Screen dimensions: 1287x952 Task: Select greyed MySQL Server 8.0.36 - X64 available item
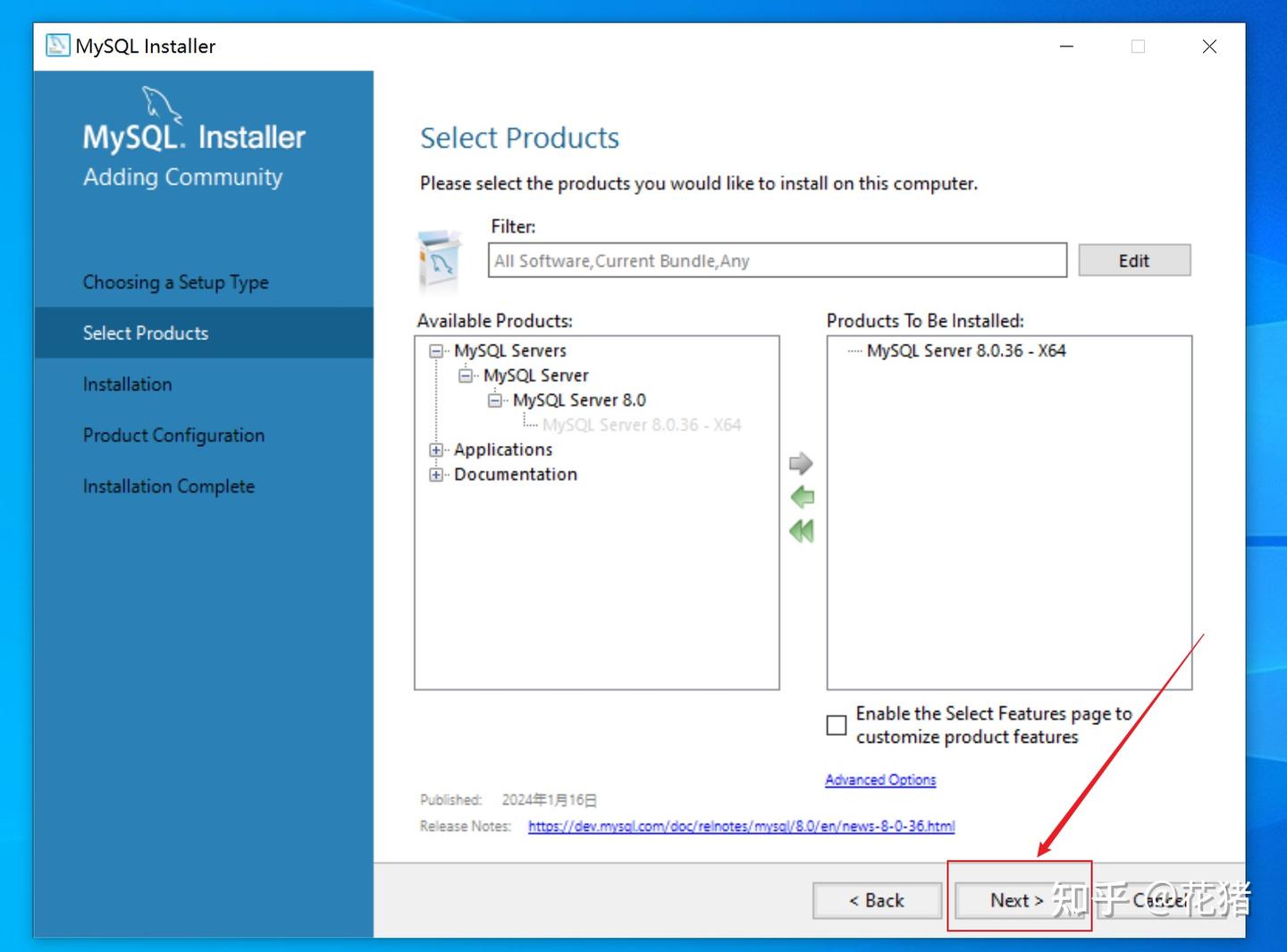click(642, 425)
